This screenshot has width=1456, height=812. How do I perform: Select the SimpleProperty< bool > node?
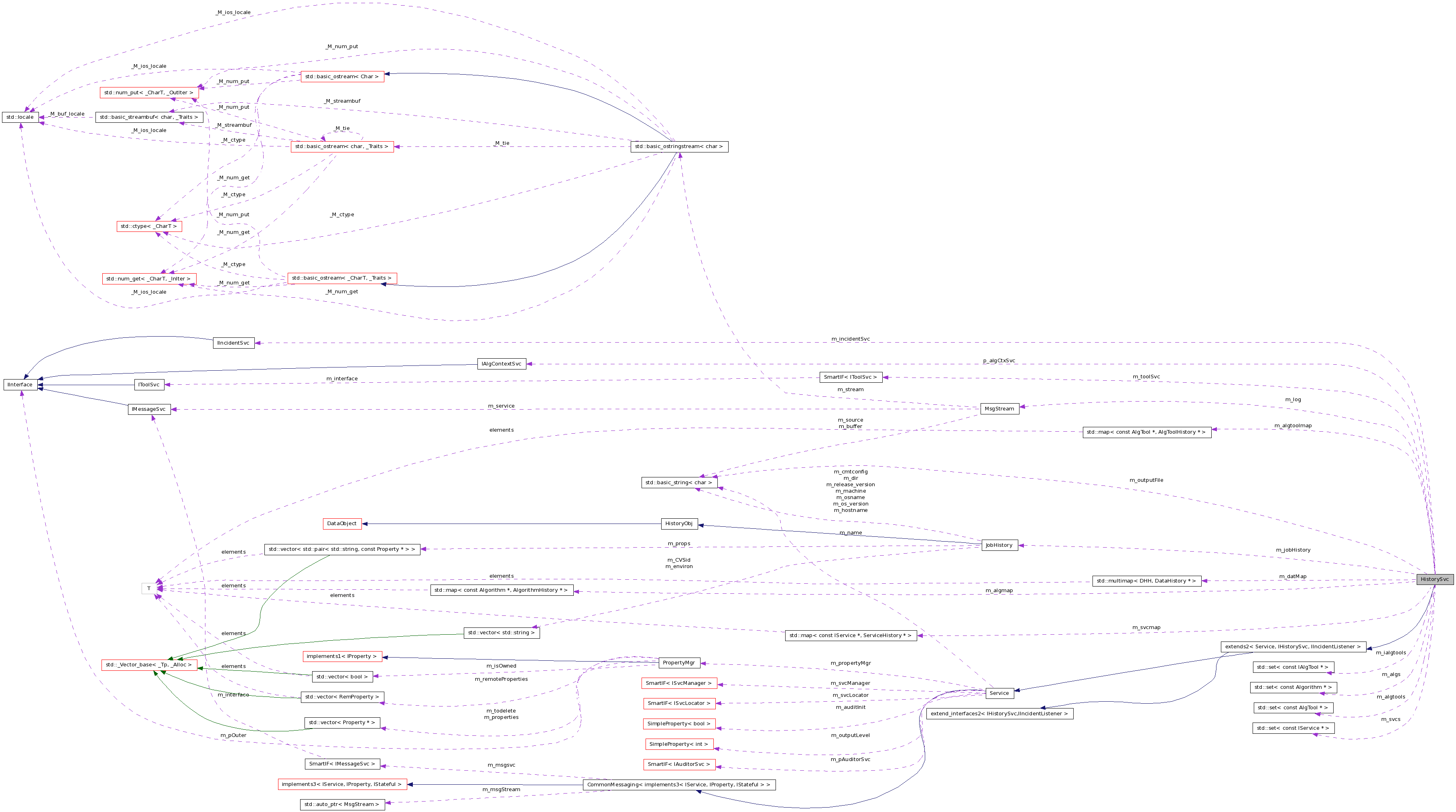(x=679, y=723)
